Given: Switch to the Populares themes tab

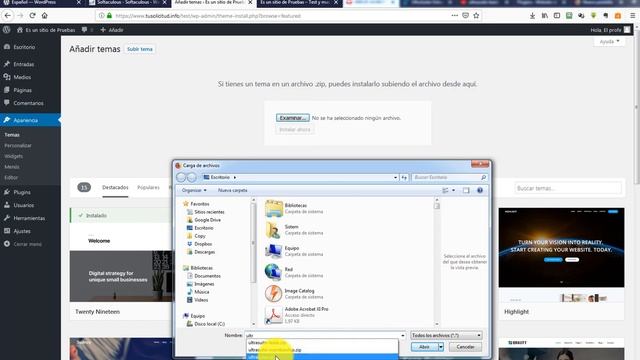Looking at the screenshot, I should coord(149,187).
